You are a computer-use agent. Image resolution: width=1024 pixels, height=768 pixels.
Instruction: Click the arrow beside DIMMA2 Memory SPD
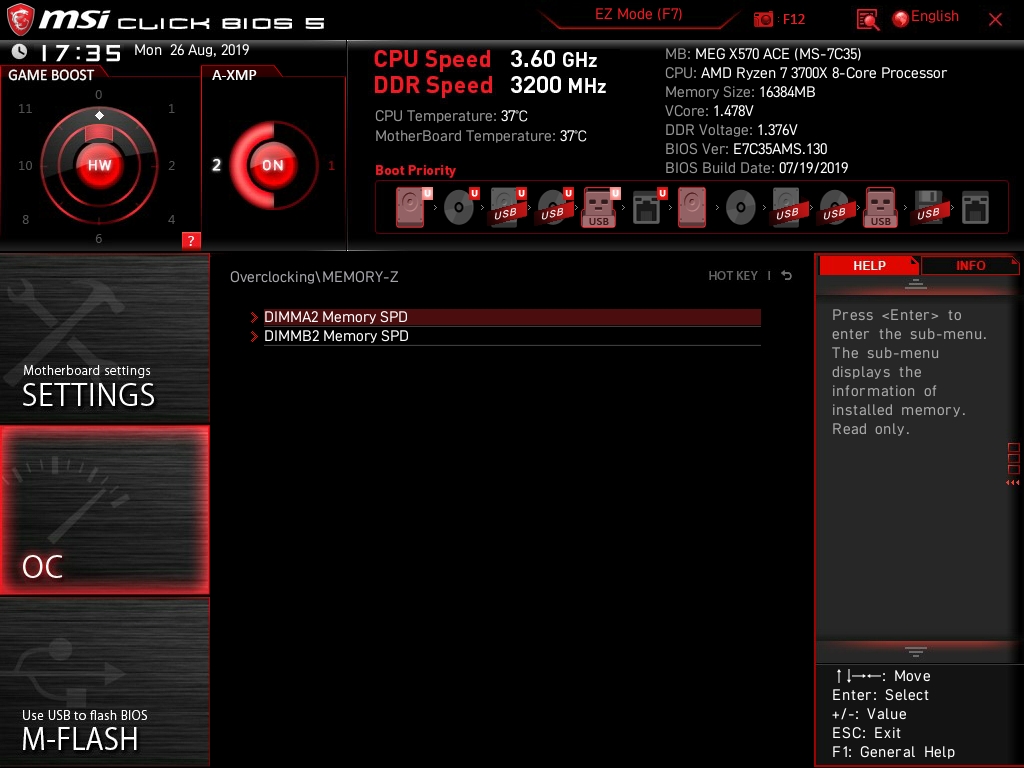coord(254,317)
